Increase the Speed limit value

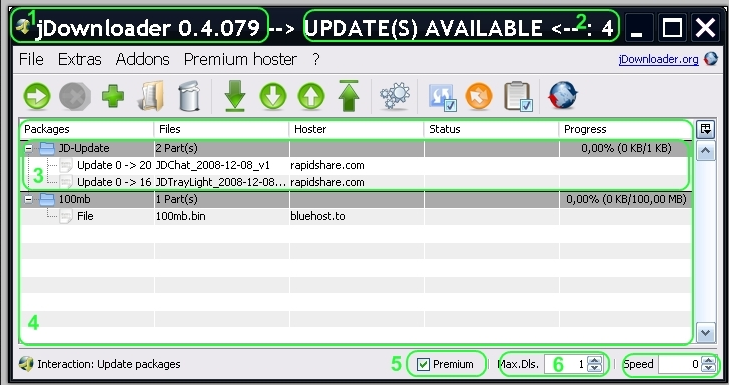(708, 360)
